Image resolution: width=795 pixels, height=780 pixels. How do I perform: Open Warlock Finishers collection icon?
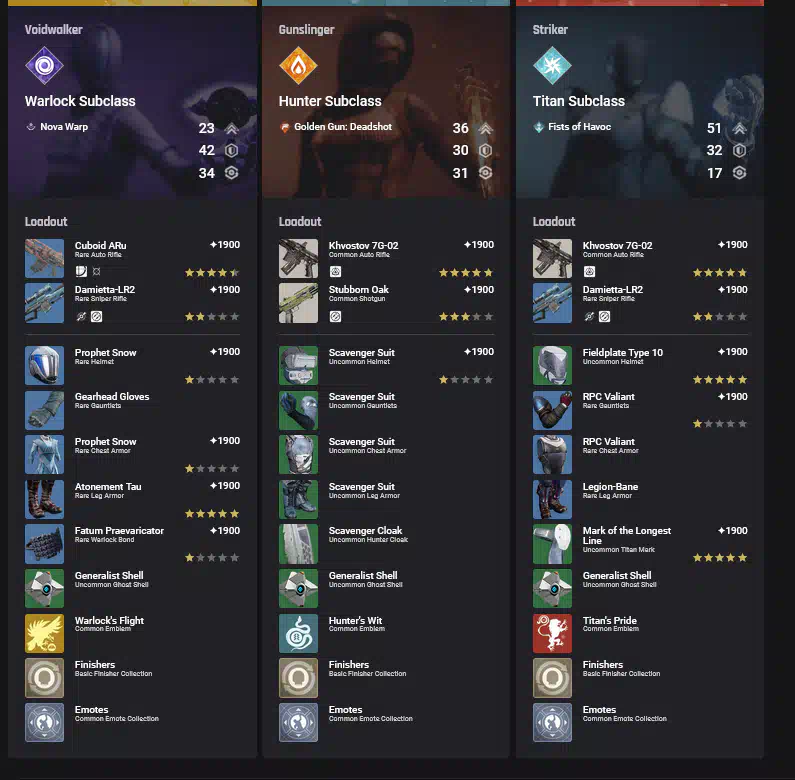click(45, 678)
